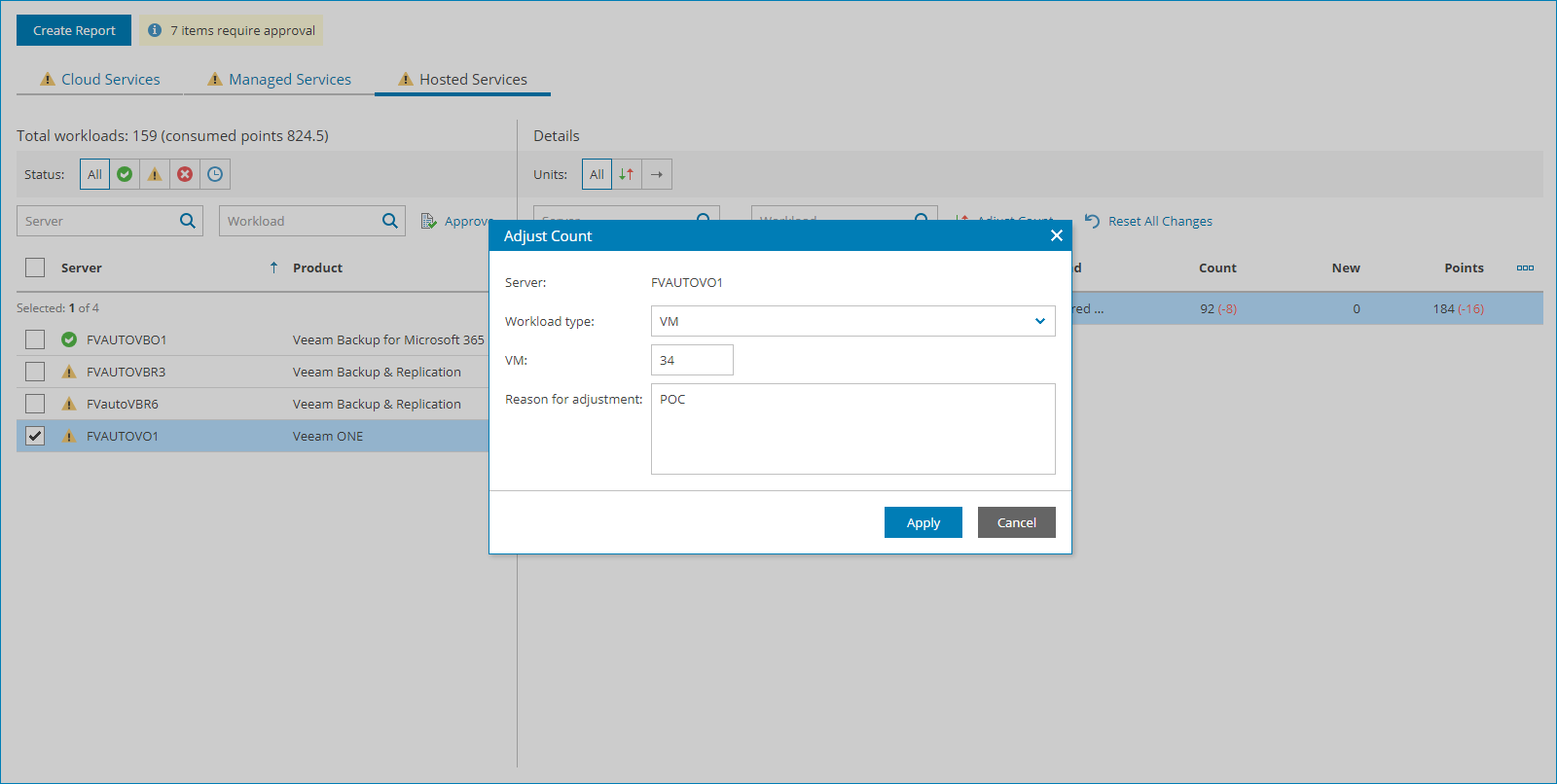Image resolution: width=1557 pixels, height=784 pixels.
Task: Click Managed Services tab warning icon
Action: coord(214,79)
